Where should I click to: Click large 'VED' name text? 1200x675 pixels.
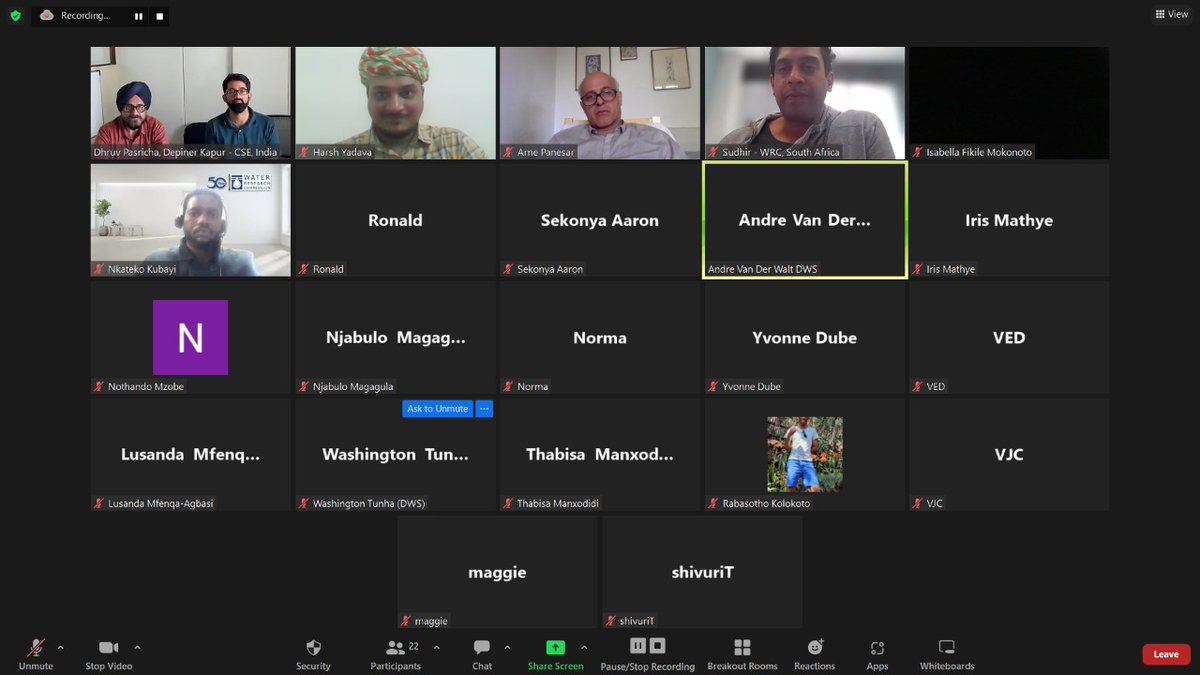pyautogui.click(x=1009, y=338)
